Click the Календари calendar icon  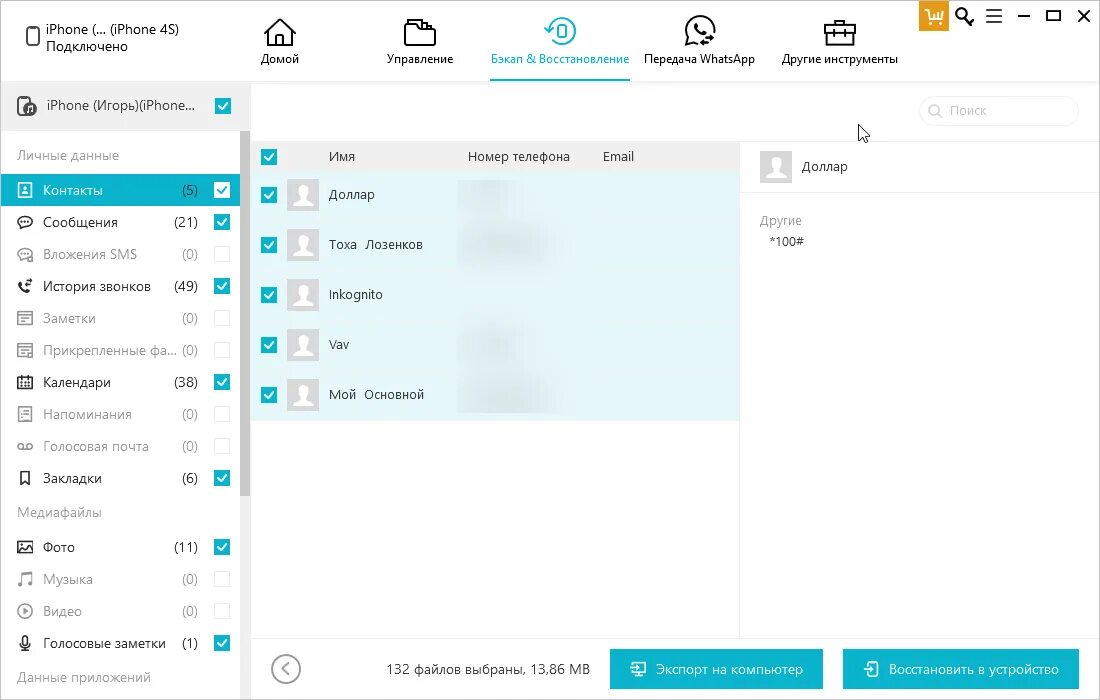pos(25,382)
